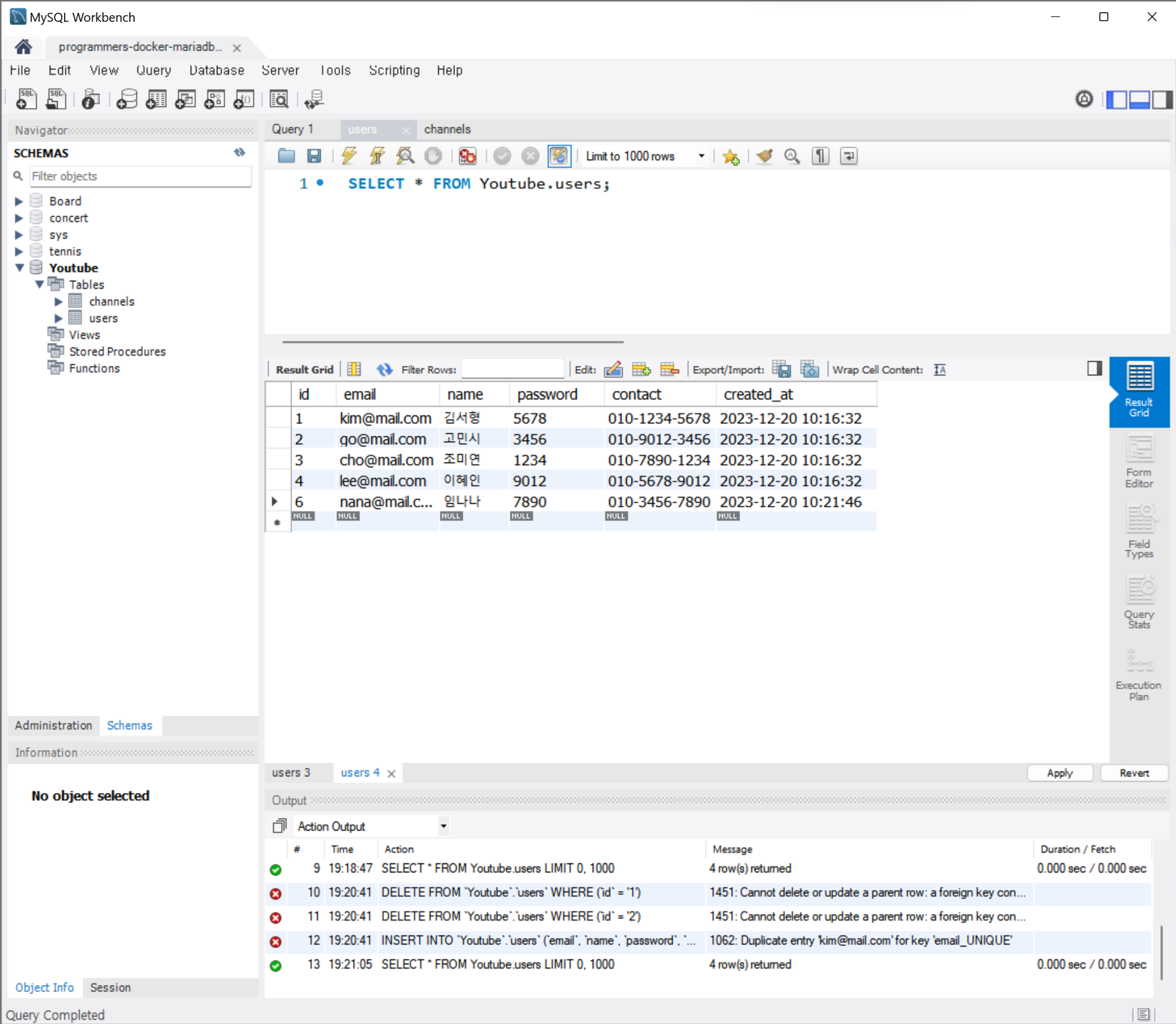
Task: Toggle stop-on-error for script execution
Action: tap(467, 156)
